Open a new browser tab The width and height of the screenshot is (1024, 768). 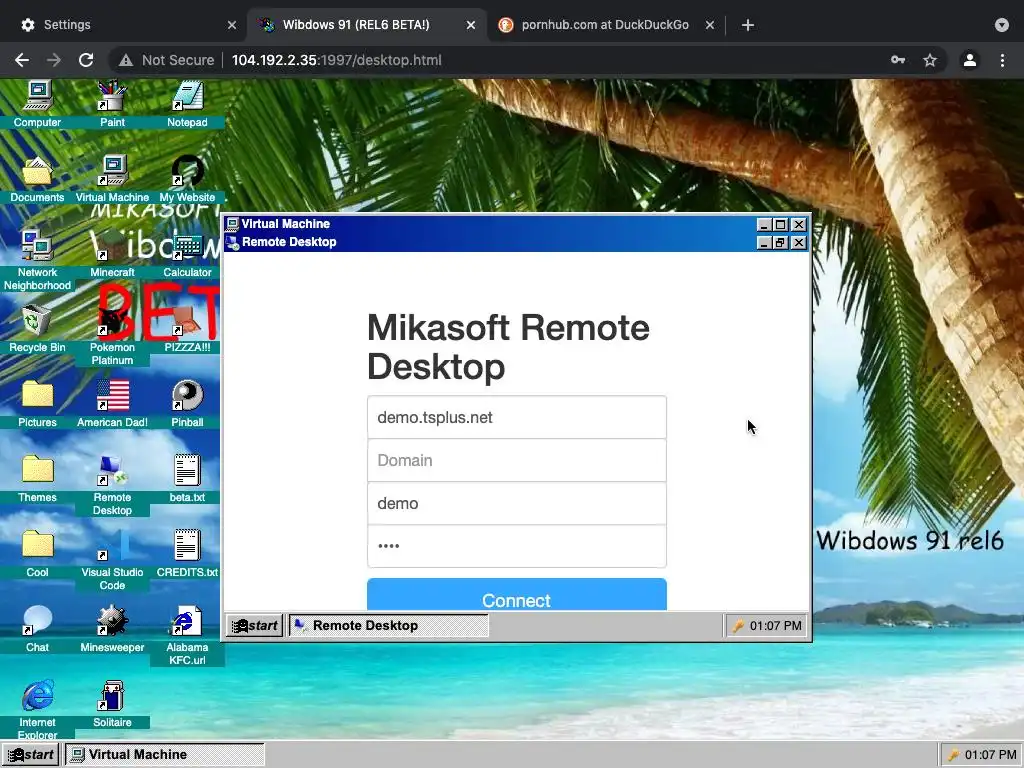click(748, 25)
